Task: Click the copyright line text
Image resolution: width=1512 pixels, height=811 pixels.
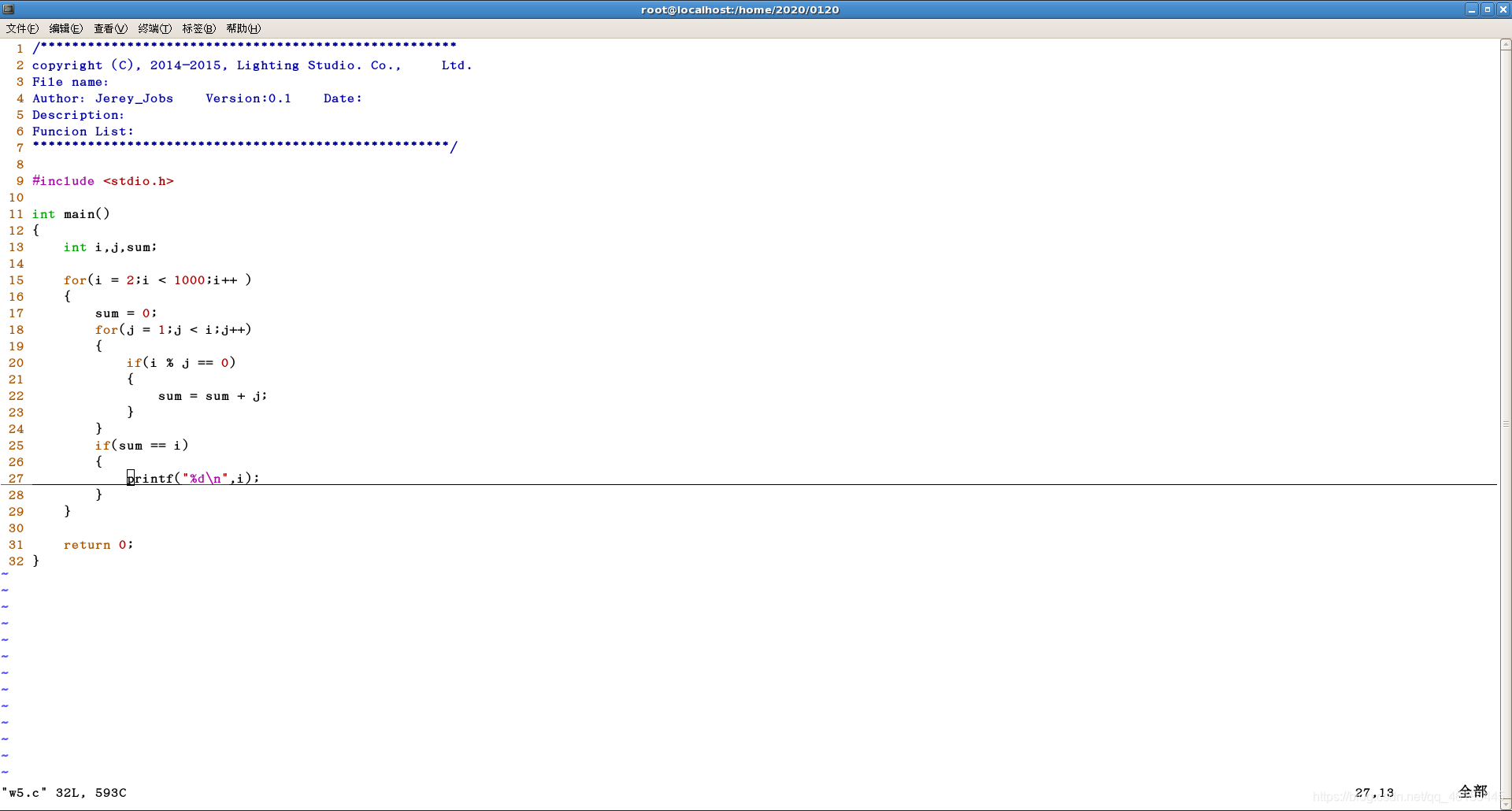Action: [252, 65]
